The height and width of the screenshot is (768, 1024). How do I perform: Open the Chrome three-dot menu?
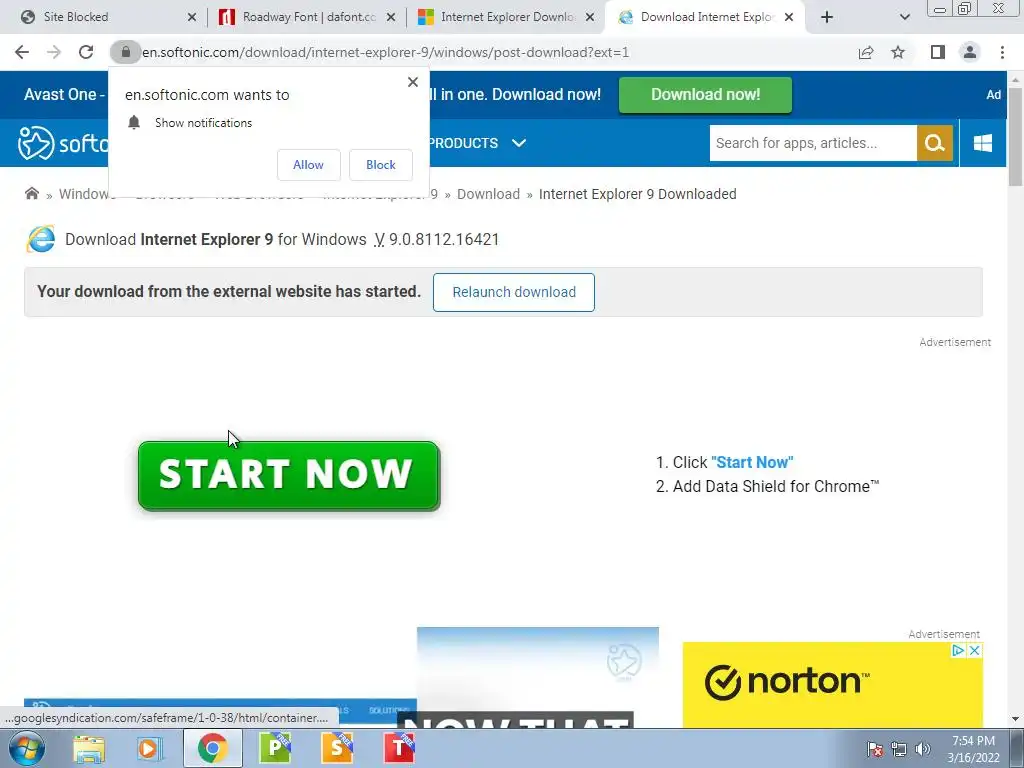click(1002, 52)
